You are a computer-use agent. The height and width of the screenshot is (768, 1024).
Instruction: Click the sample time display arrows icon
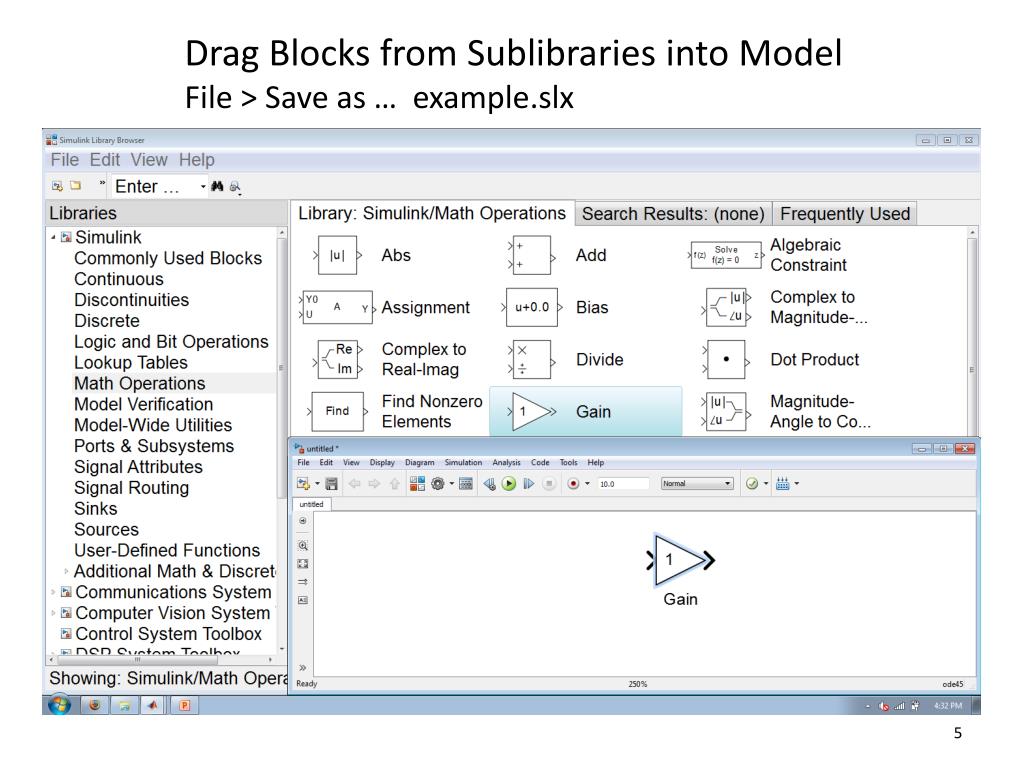(303, 582)
